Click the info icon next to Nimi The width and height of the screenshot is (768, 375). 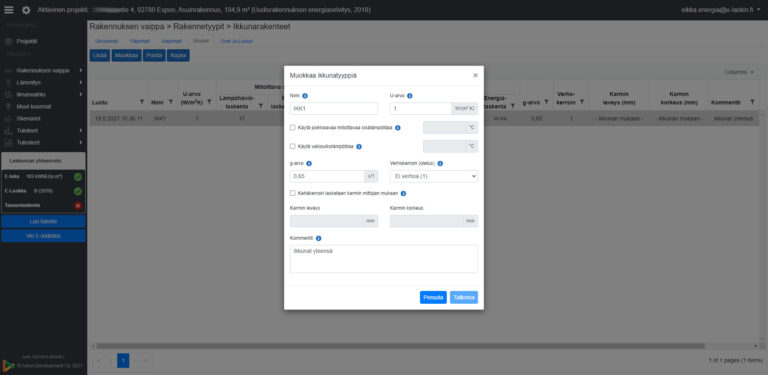click(305, 96)
